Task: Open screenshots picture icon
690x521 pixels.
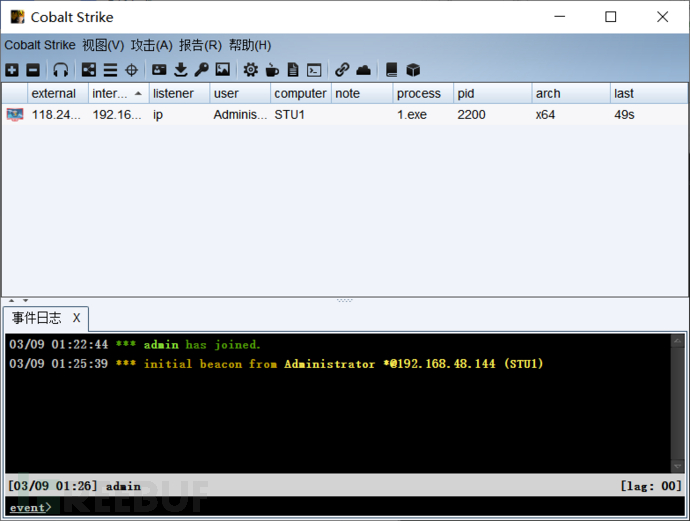Action: coord(223,70)
